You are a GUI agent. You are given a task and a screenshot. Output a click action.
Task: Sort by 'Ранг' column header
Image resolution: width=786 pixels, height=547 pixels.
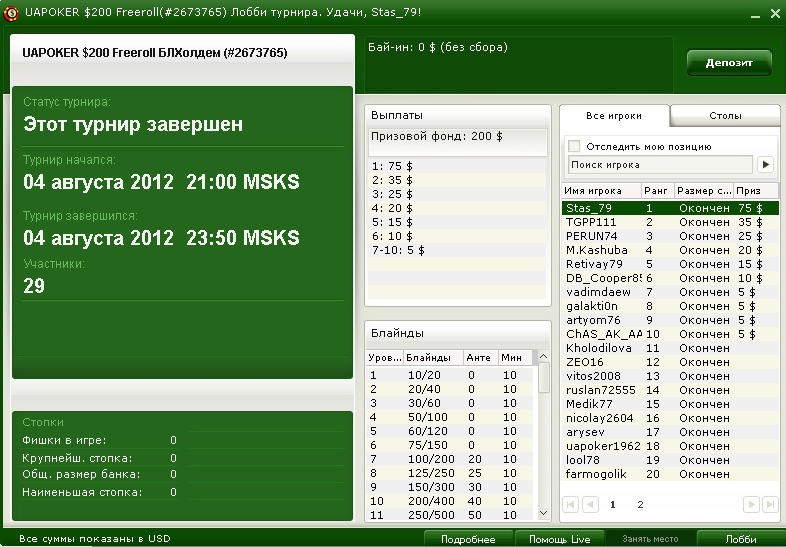(x=658, y=191)
